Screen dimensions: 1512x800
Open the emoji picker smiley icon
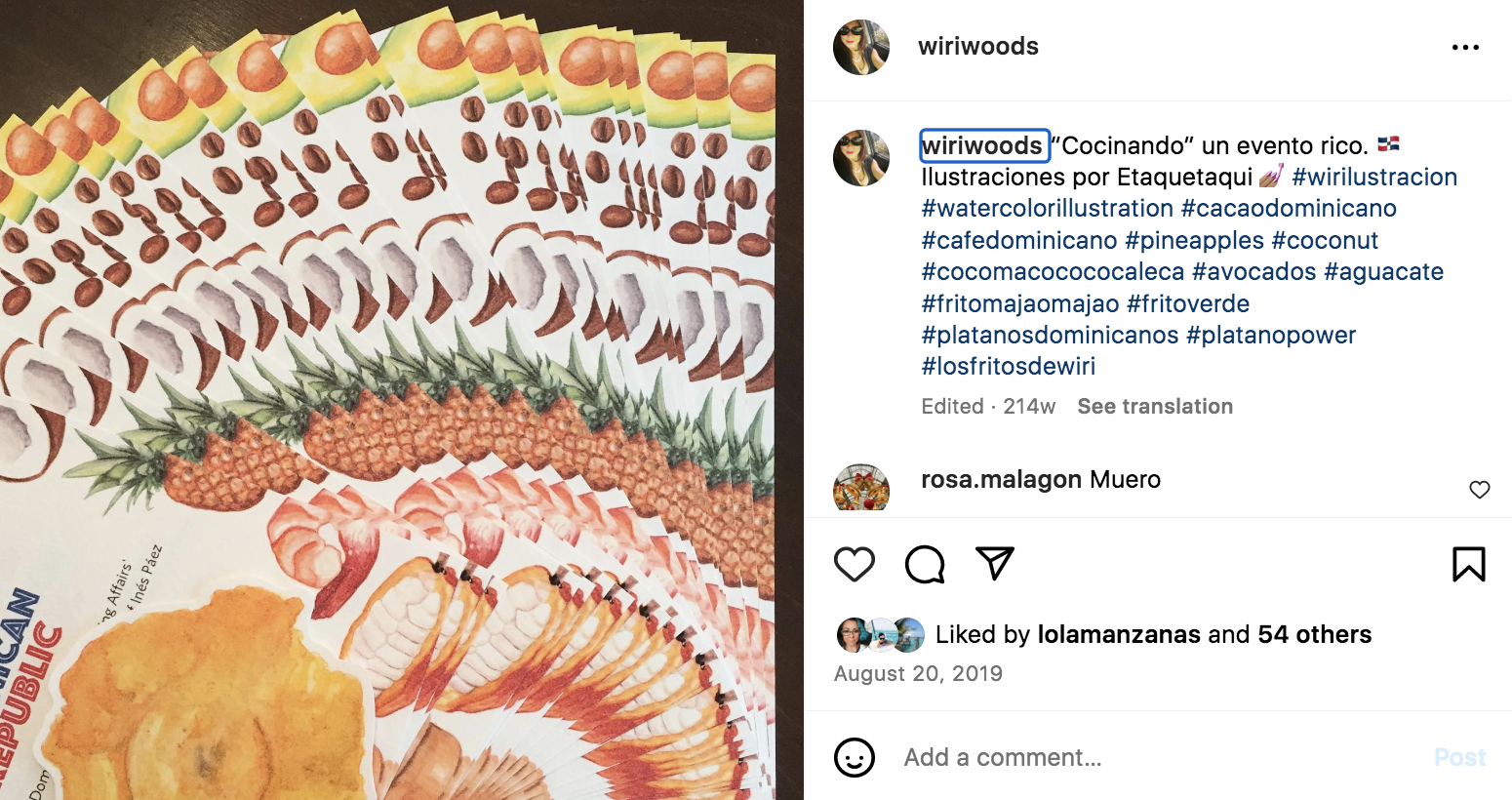point(855,757)
